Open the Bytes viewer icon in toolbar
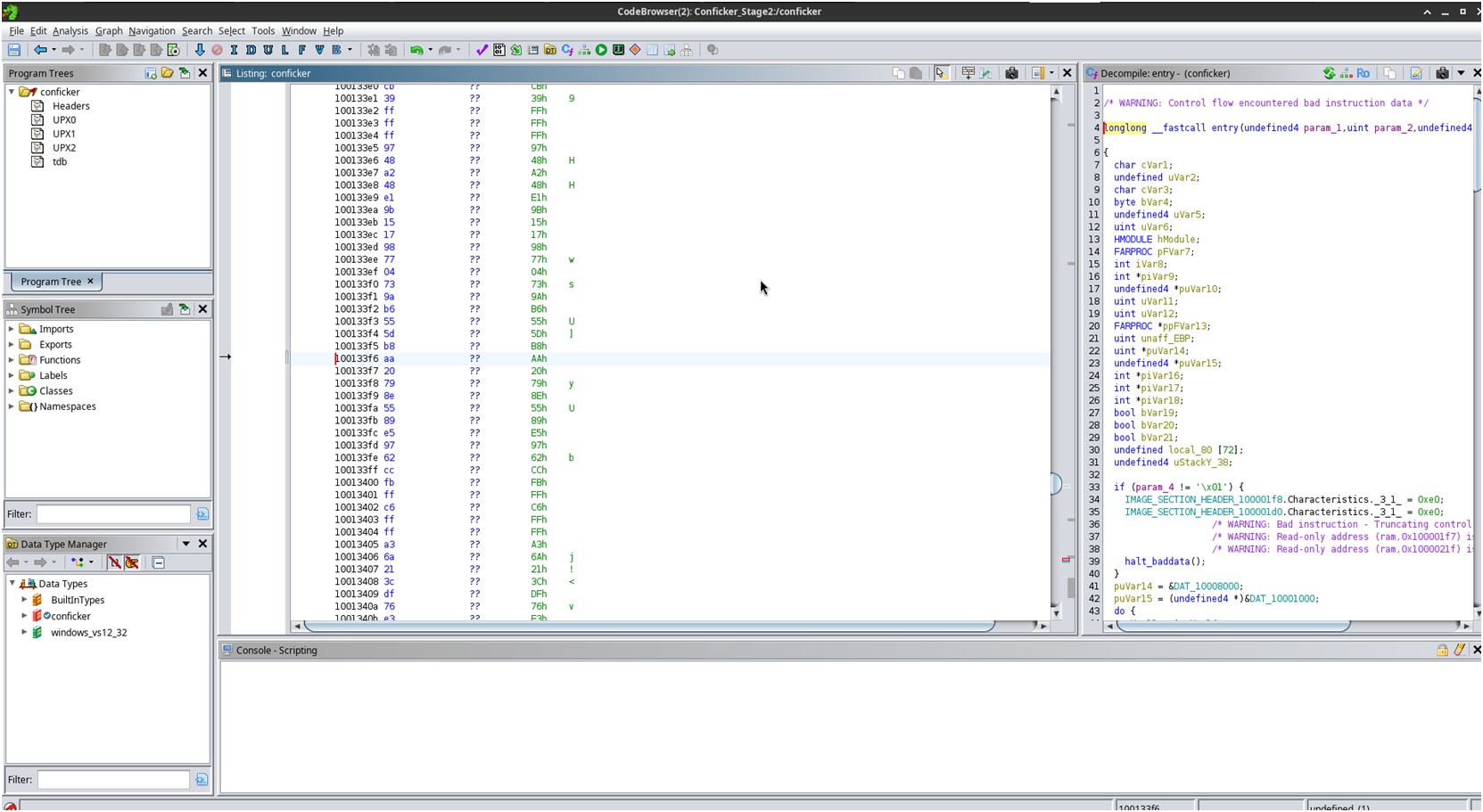Viewport: 1483px width, 812px height. click(499, 50)
